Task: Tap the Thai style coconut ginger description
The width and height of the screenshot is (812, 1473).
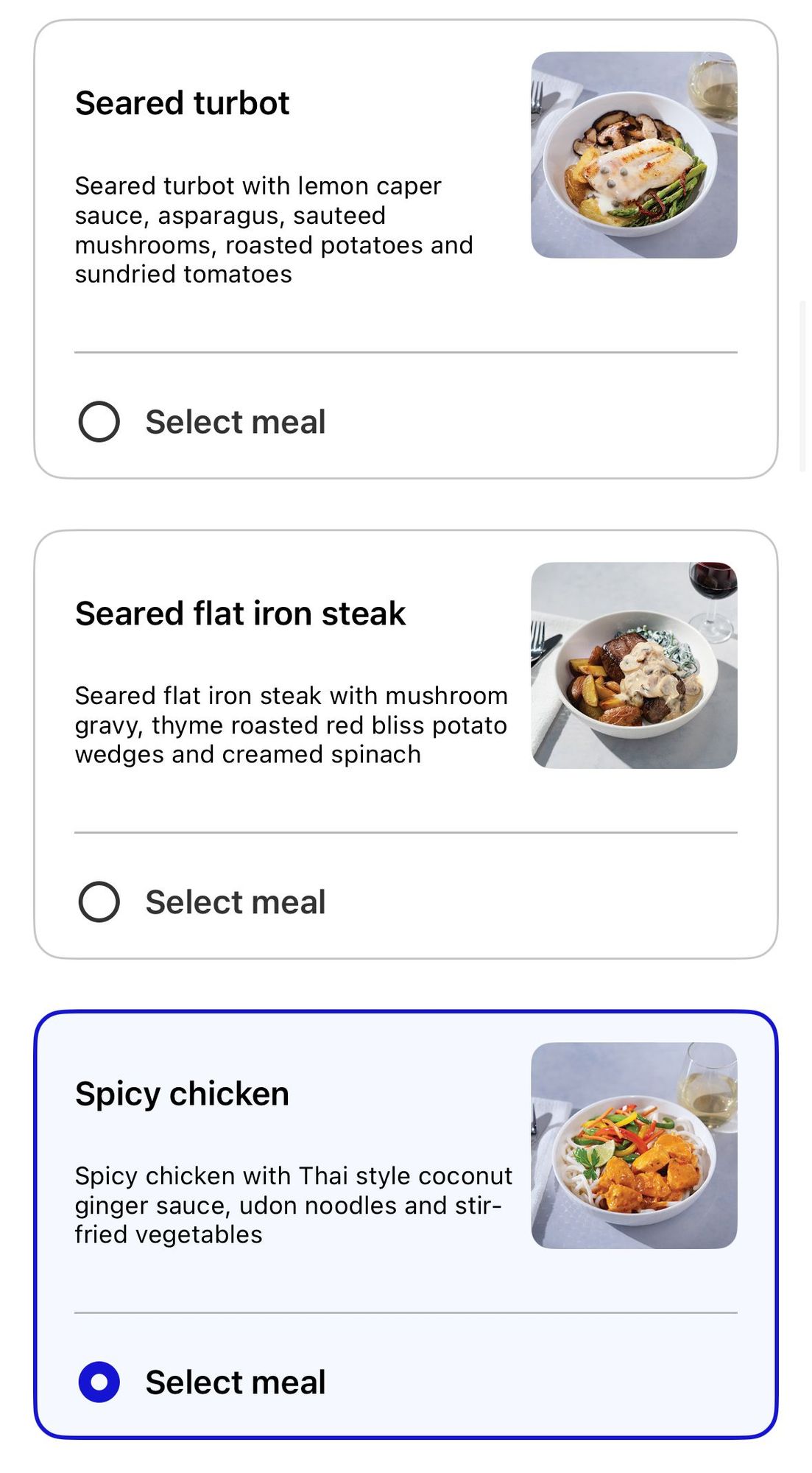Action: click(x=293, y=1205)
